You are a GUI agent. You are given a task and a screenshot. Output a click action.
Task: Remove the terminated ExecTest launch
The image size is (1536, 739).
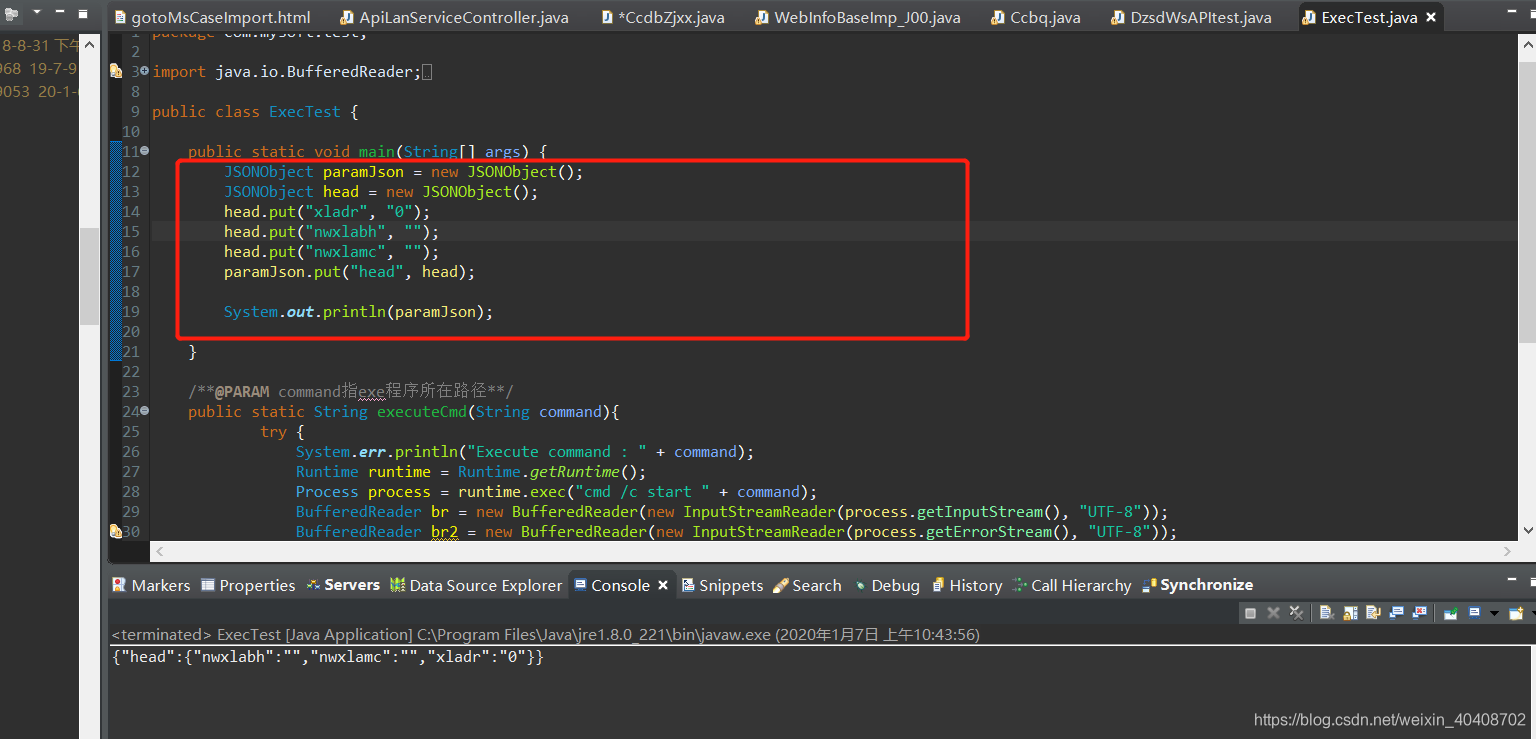[x=1272, y=613]
